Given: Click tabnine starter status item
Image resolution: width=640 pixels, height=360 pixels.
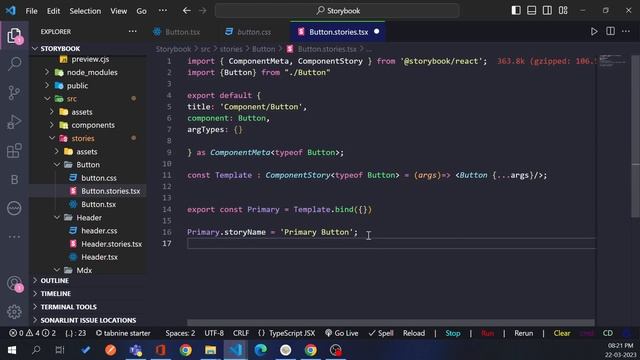Looking at the screenshot, I should [123, 333].
